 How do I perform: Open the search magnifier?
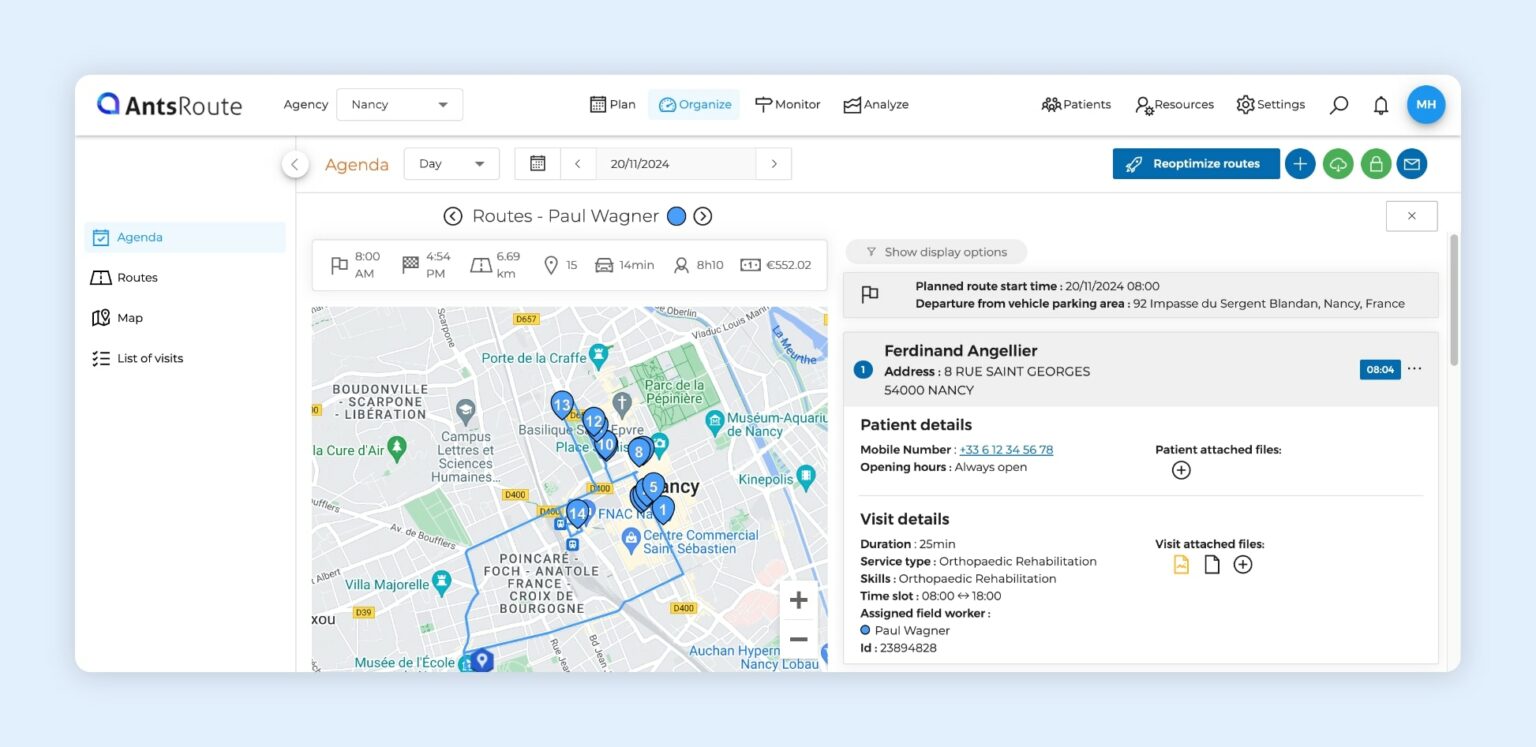point(1338,104)
